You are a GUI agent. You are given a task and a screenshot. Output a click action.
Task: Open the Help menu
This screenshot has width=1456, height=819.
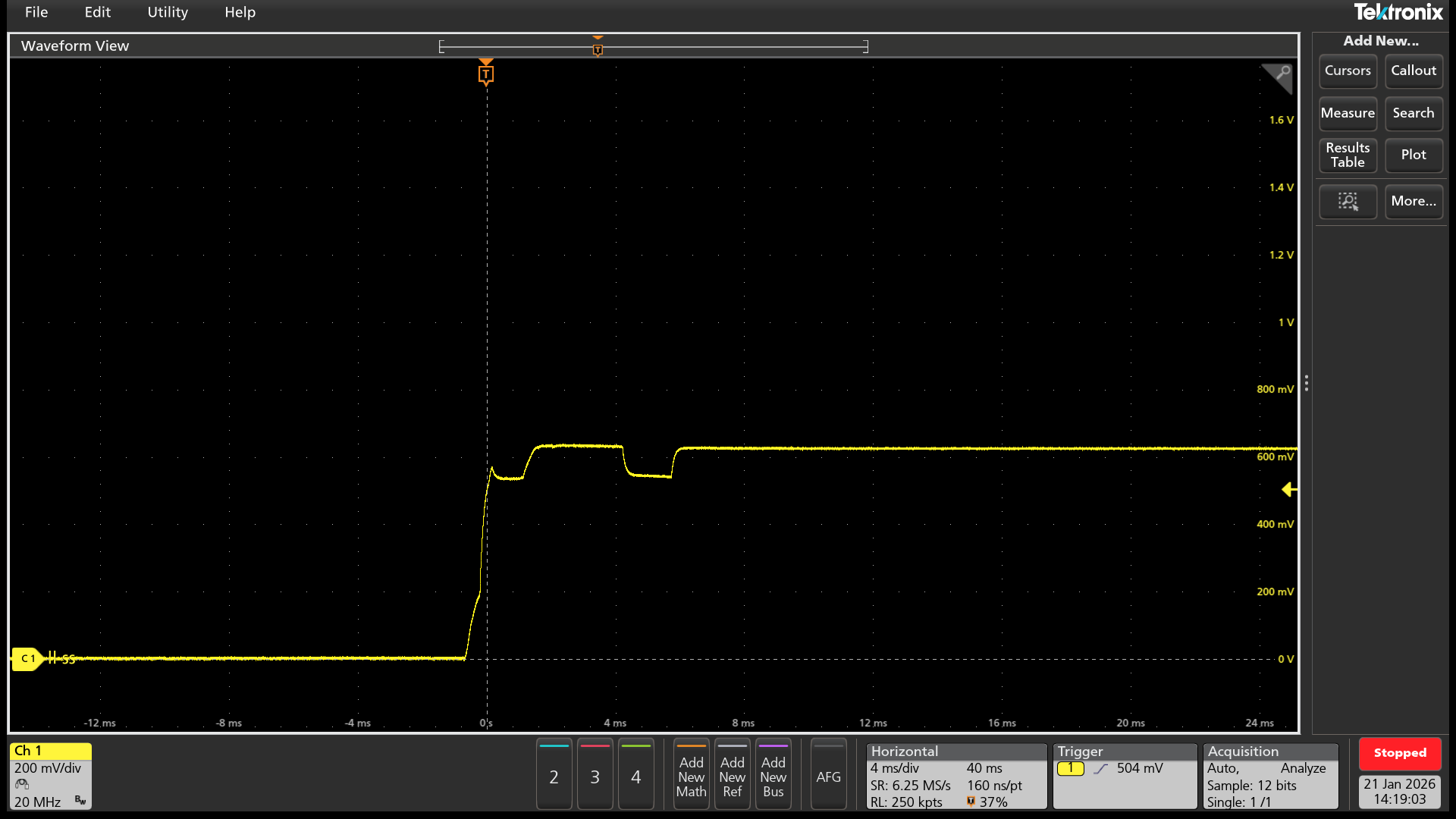tap(240, 12)
